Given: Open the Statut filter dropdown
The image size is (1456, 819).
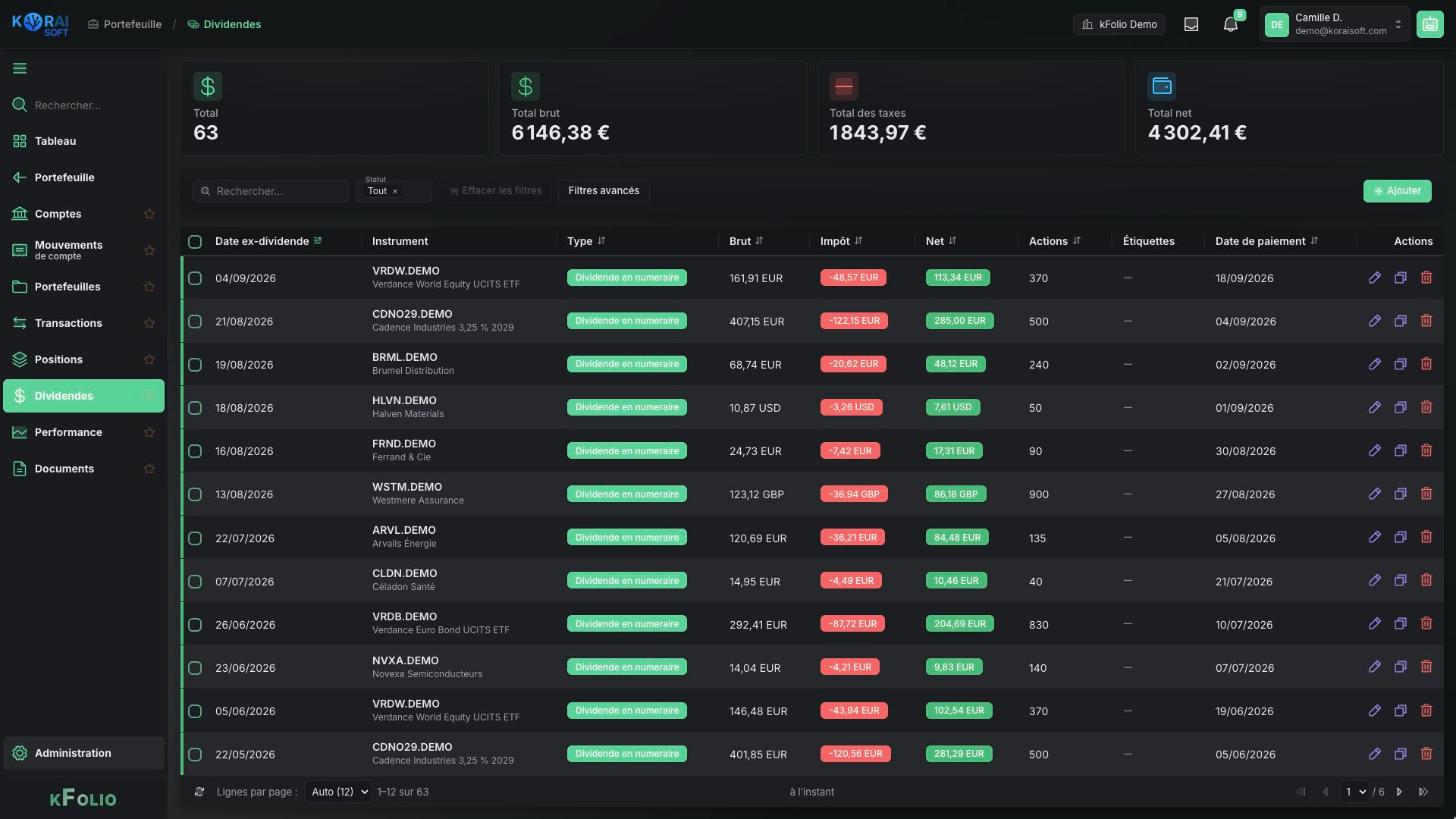Looking at the screenshot, I should point(393,191).
